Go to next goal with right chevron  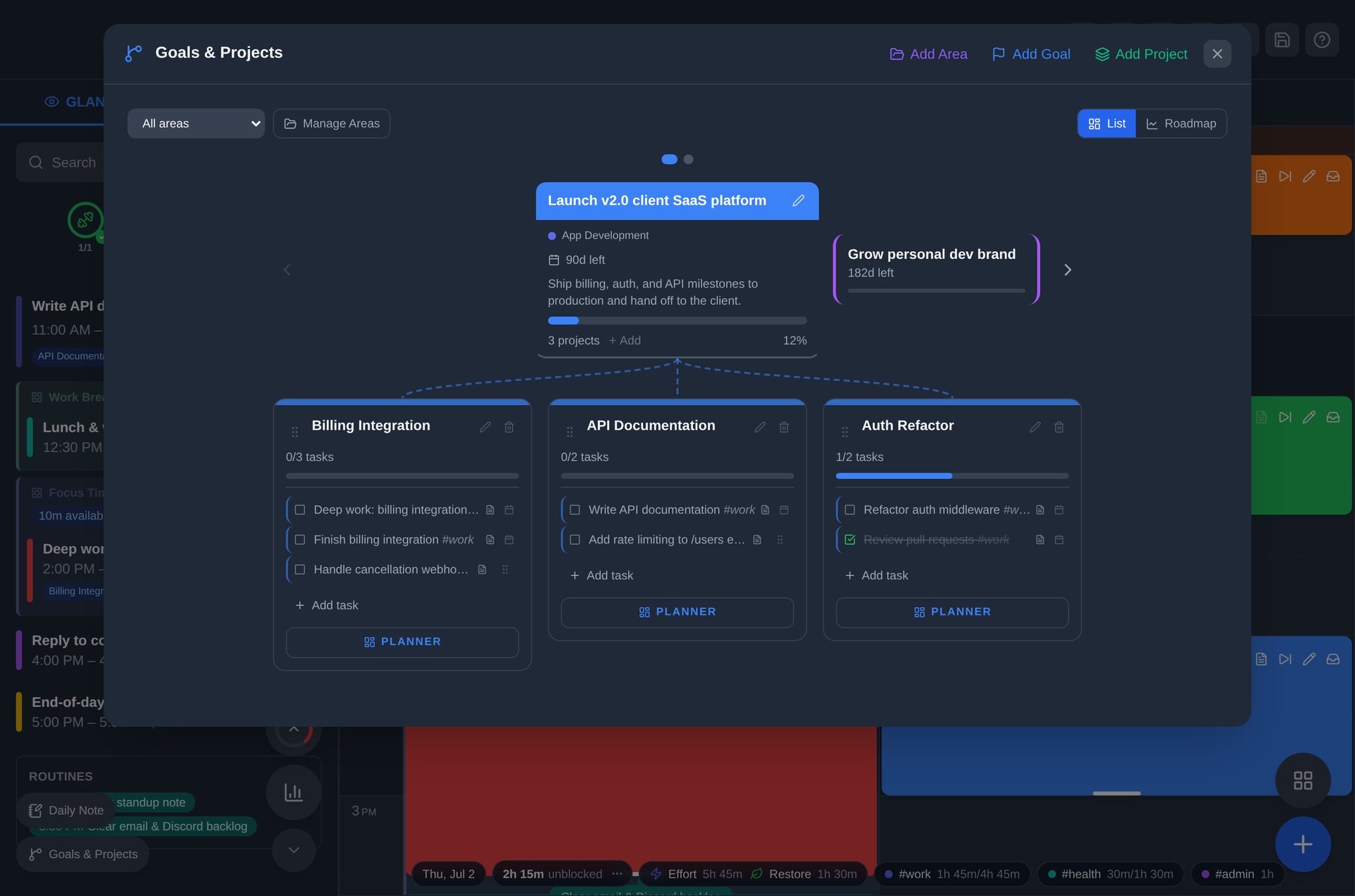tap(1068, 270)
